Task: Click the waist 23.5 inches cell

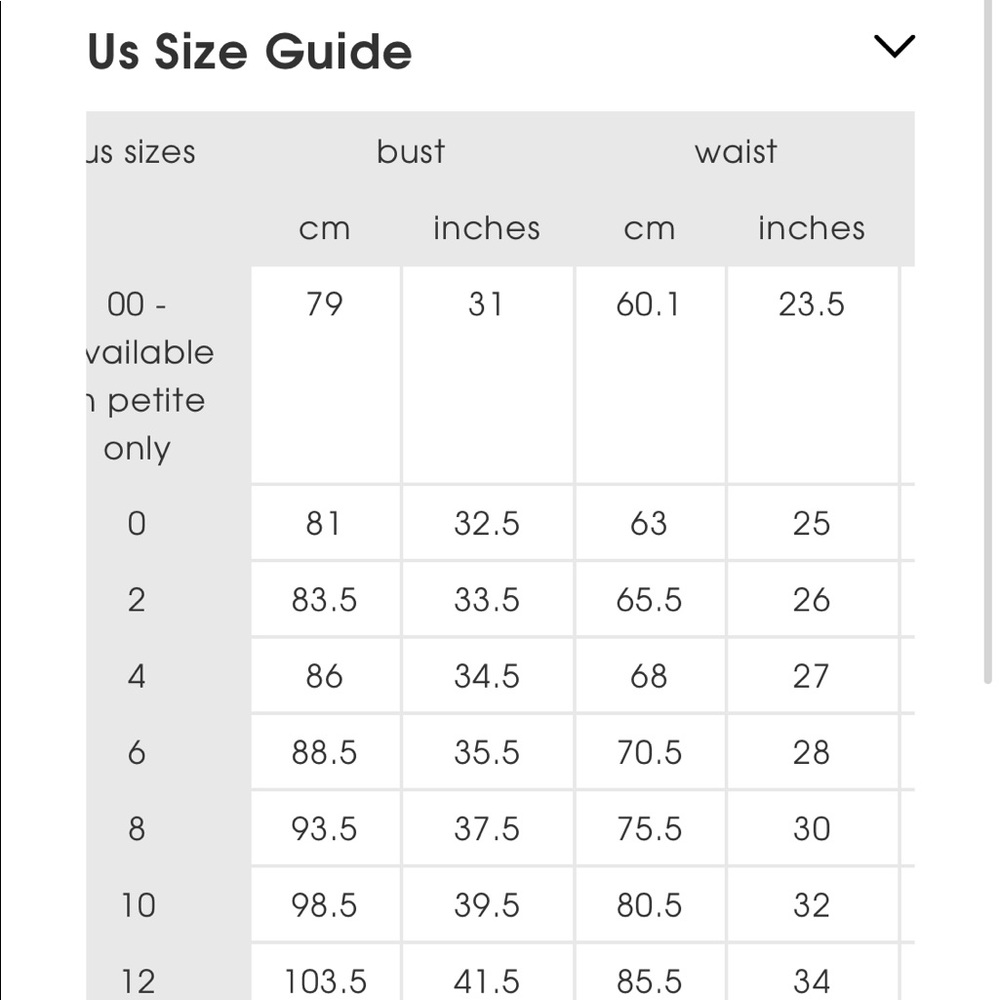Action: click(811, 304)
